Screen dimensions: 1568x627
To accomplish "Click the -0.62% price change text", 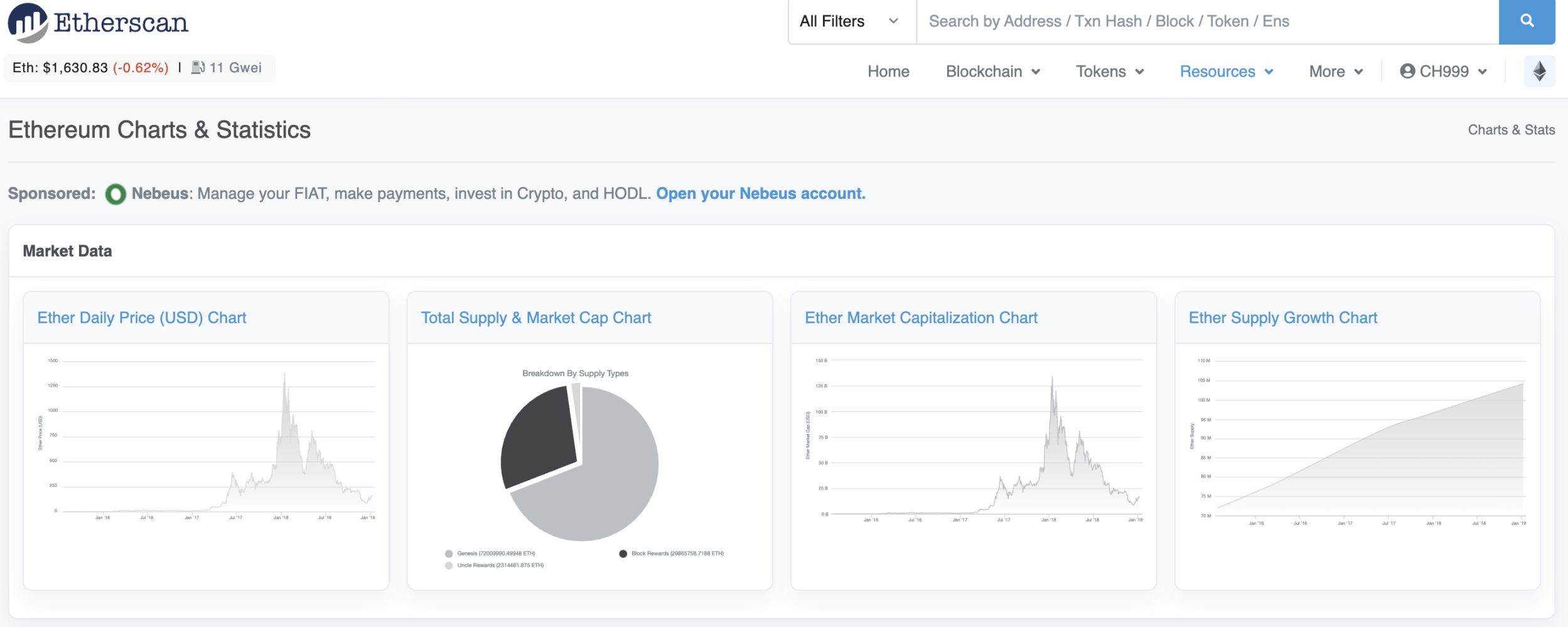I will [x=141, y=68].
